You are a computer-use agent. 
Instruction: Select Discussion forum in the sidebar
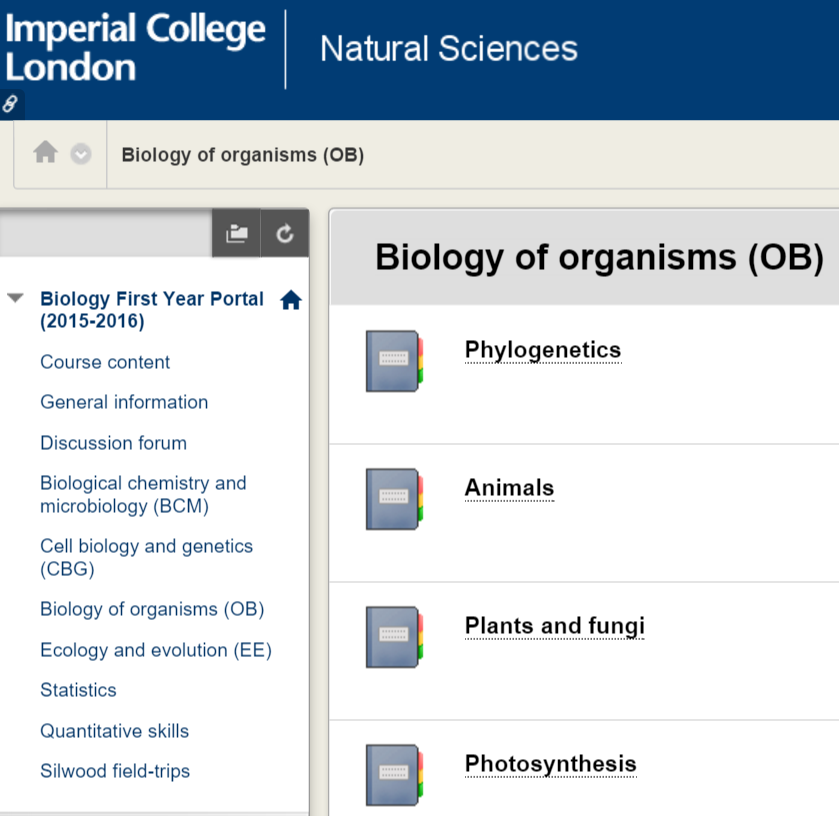tap(113, 443)
